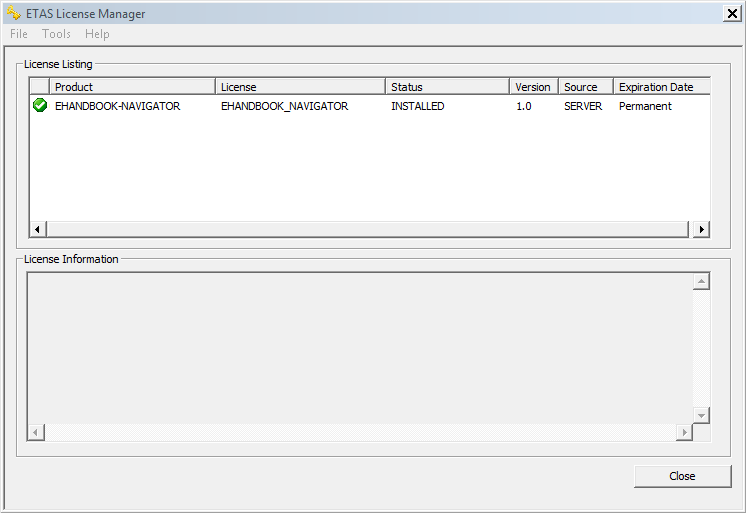This screenshot has width=746, height=513.
Task: Sort by the Expiration Date column header
Action: coord(662,87)
